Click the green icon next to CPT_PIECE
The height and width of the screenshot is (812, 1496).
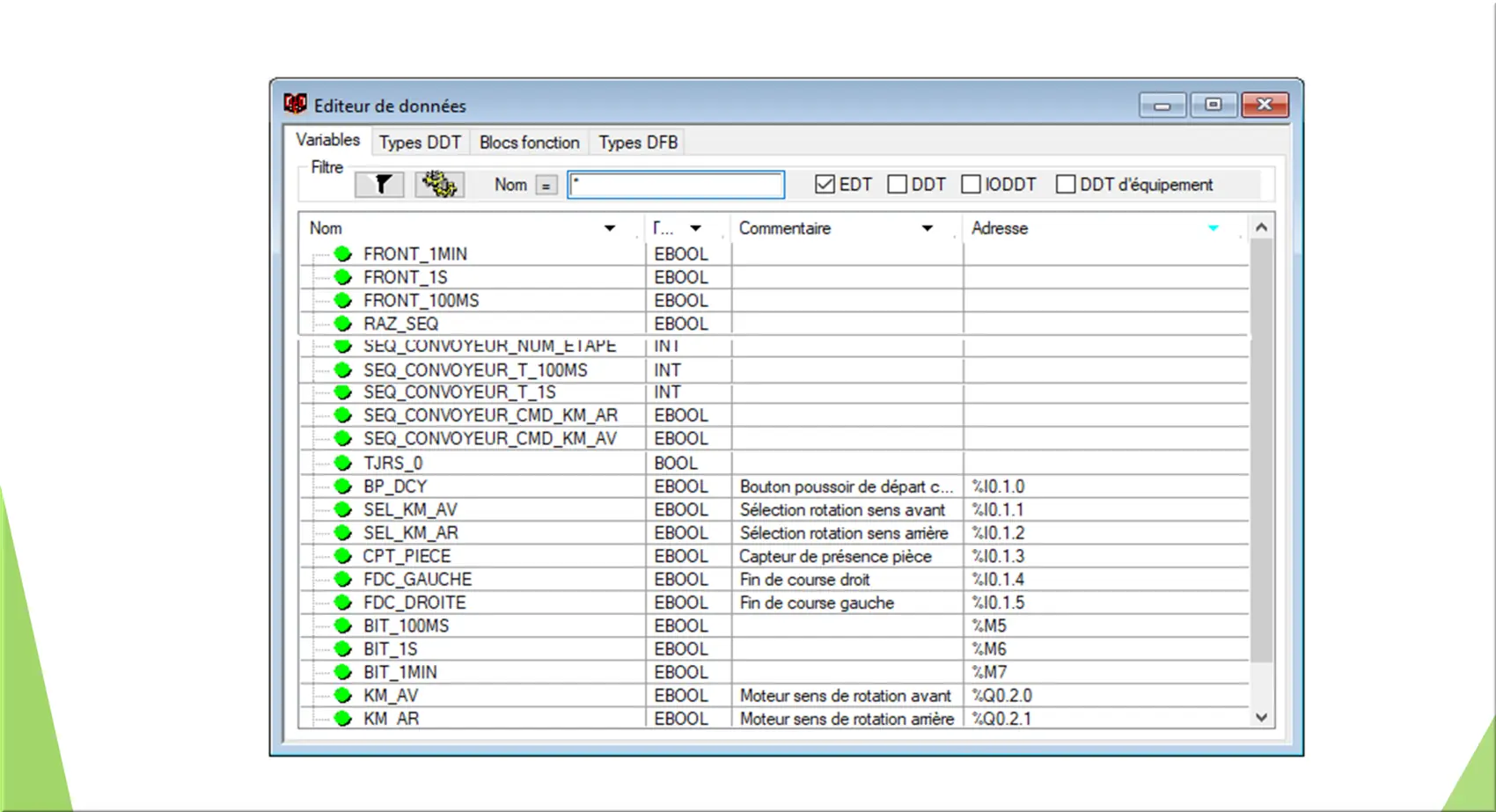(343, 556)
